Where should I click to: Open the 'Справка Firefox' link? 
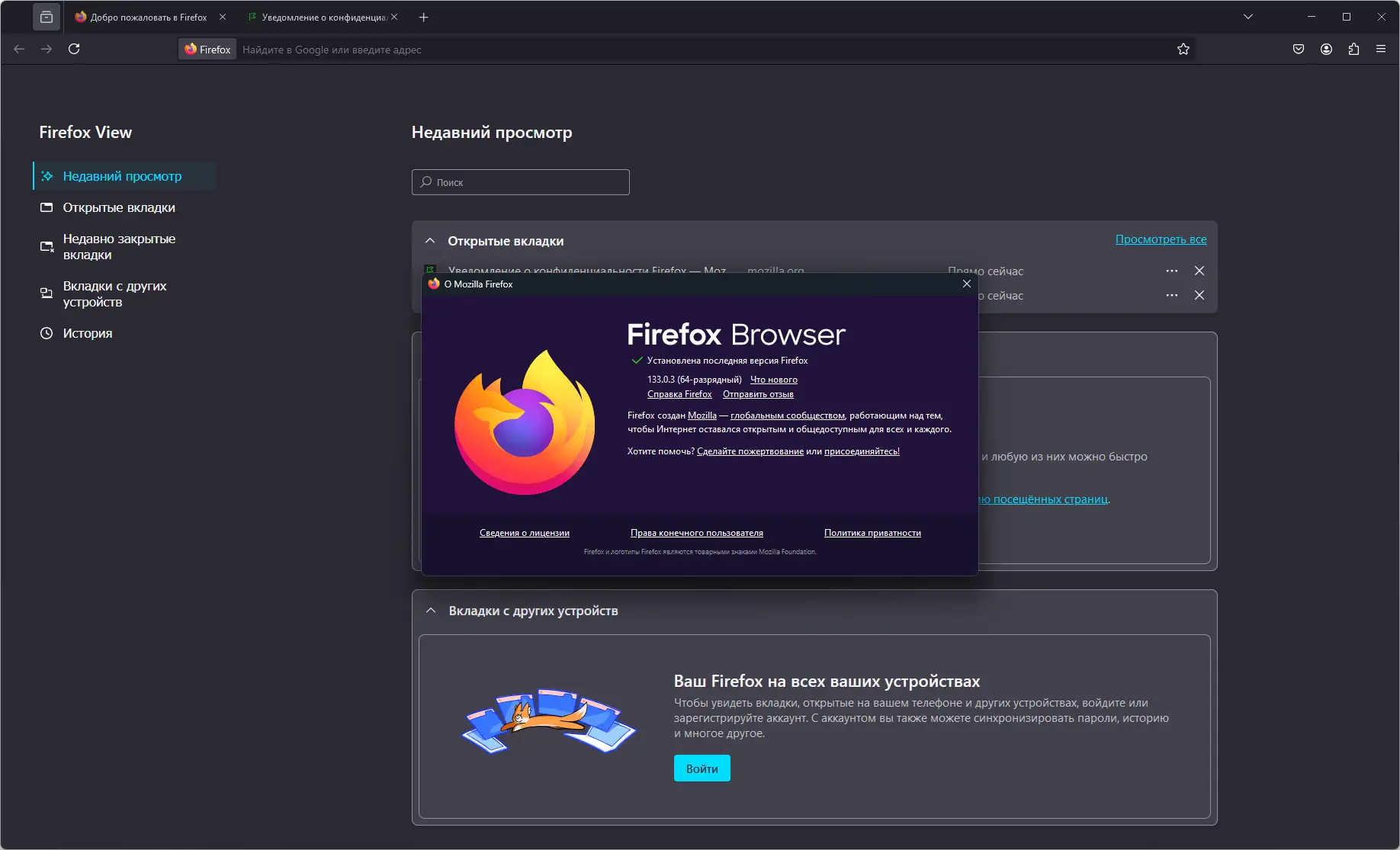click(679, 394)
